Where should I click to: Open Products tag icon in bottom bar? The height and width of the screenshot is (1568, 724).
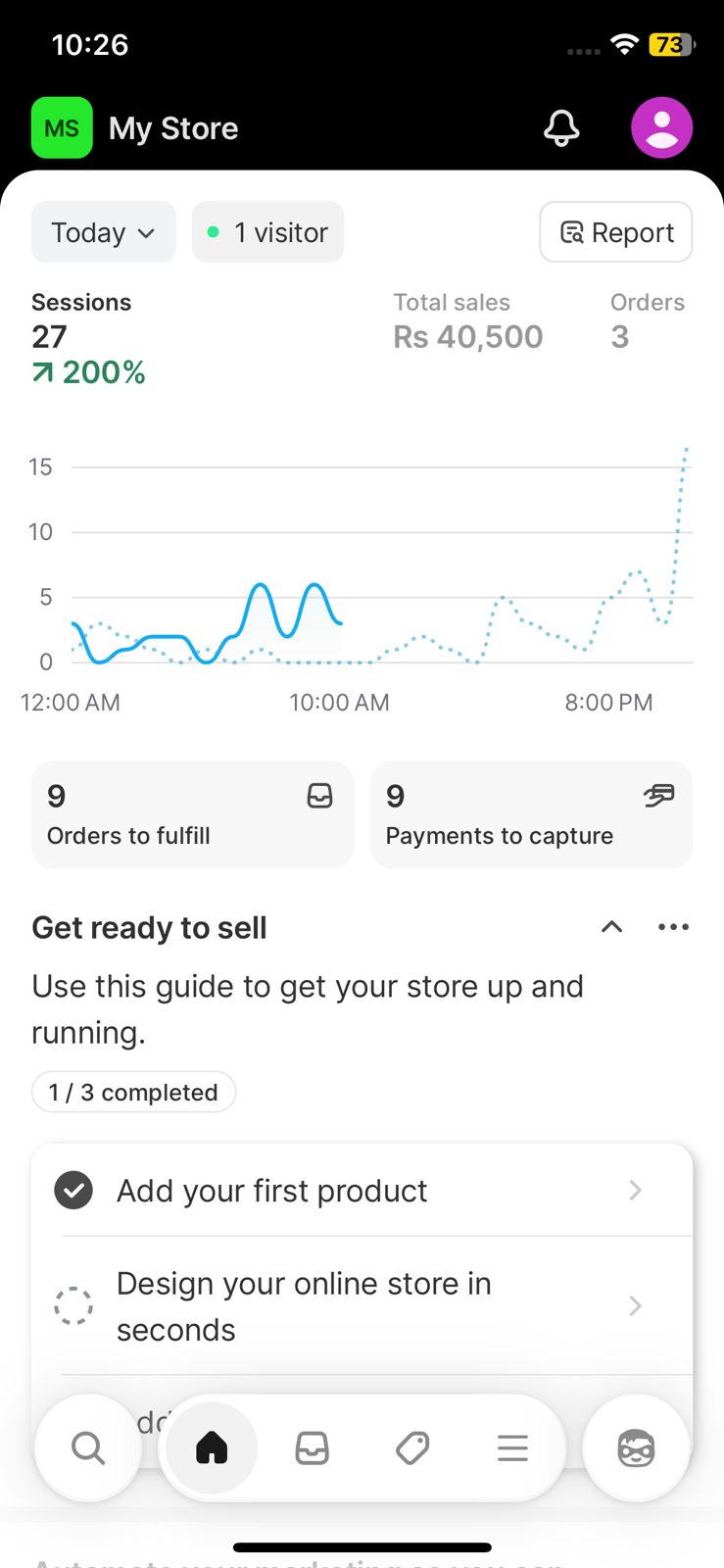[x=412, y=1447]
